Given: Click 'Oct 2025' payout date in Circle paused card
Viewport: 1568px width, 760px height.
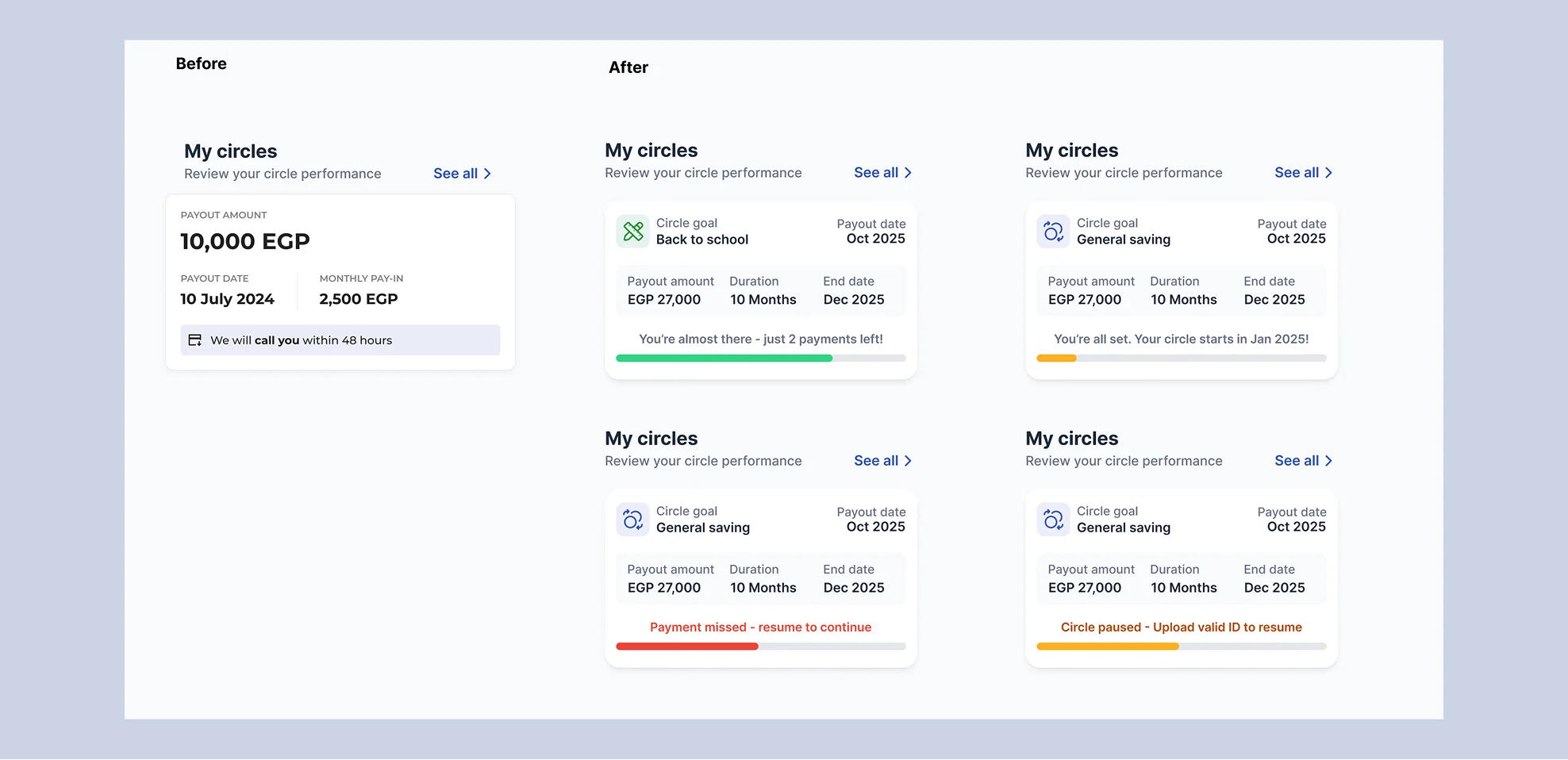Looking at the screenshot, I should [x=1297, y=527].
